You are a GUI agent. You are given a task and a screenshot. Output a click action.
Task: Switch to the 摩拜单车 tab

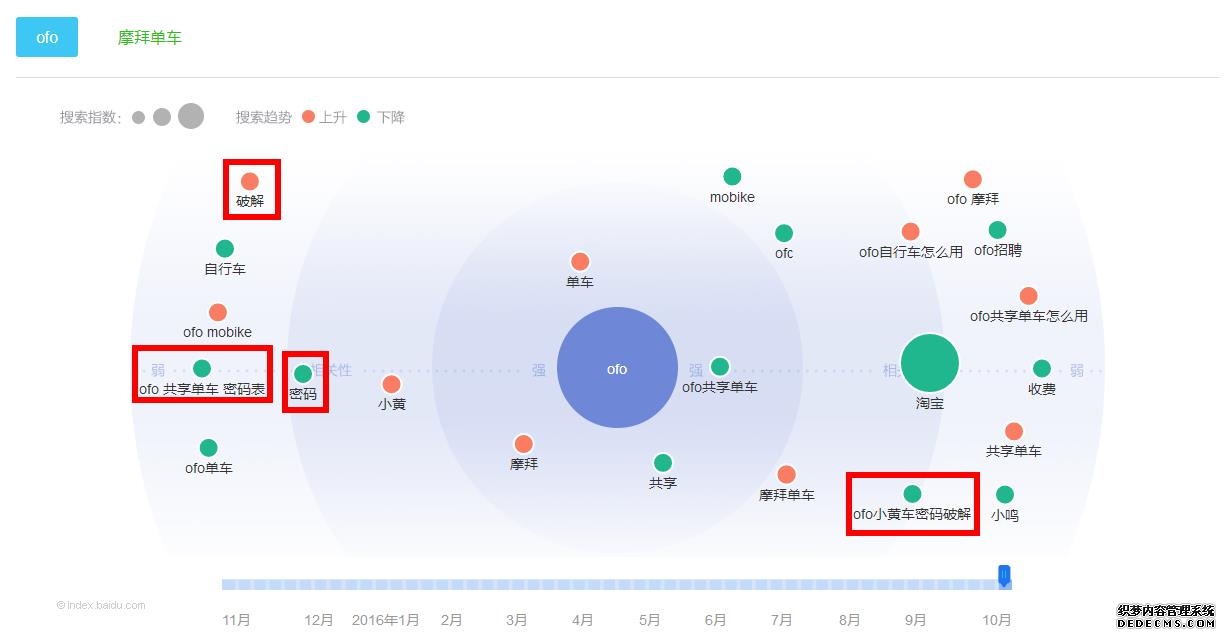coord(149,38)
